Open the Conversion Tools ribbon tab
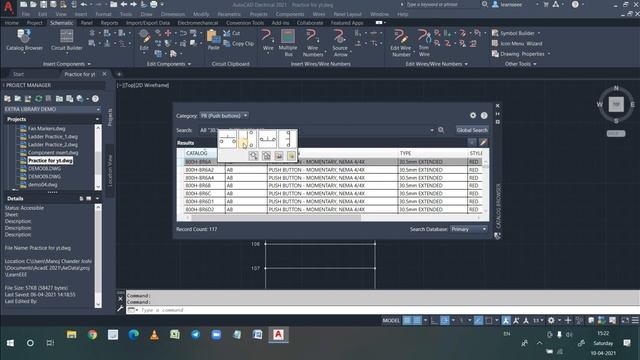This screenshot has width=640, height=360. (245, 23)
